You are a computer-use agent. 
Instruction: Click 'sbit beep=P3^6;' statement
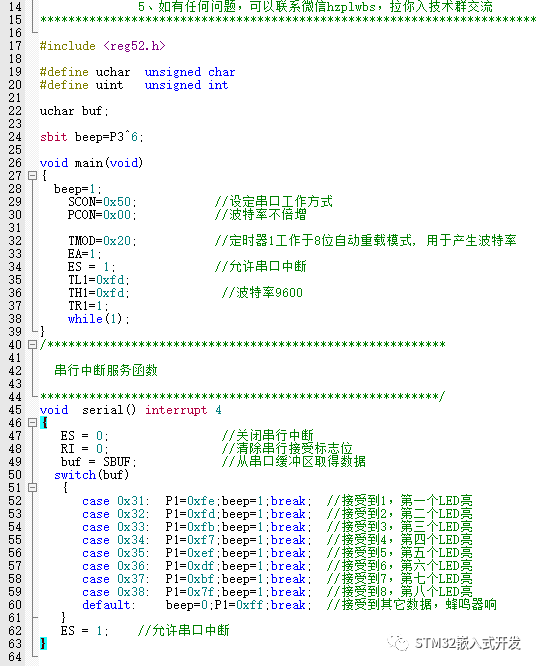[92, 137]
